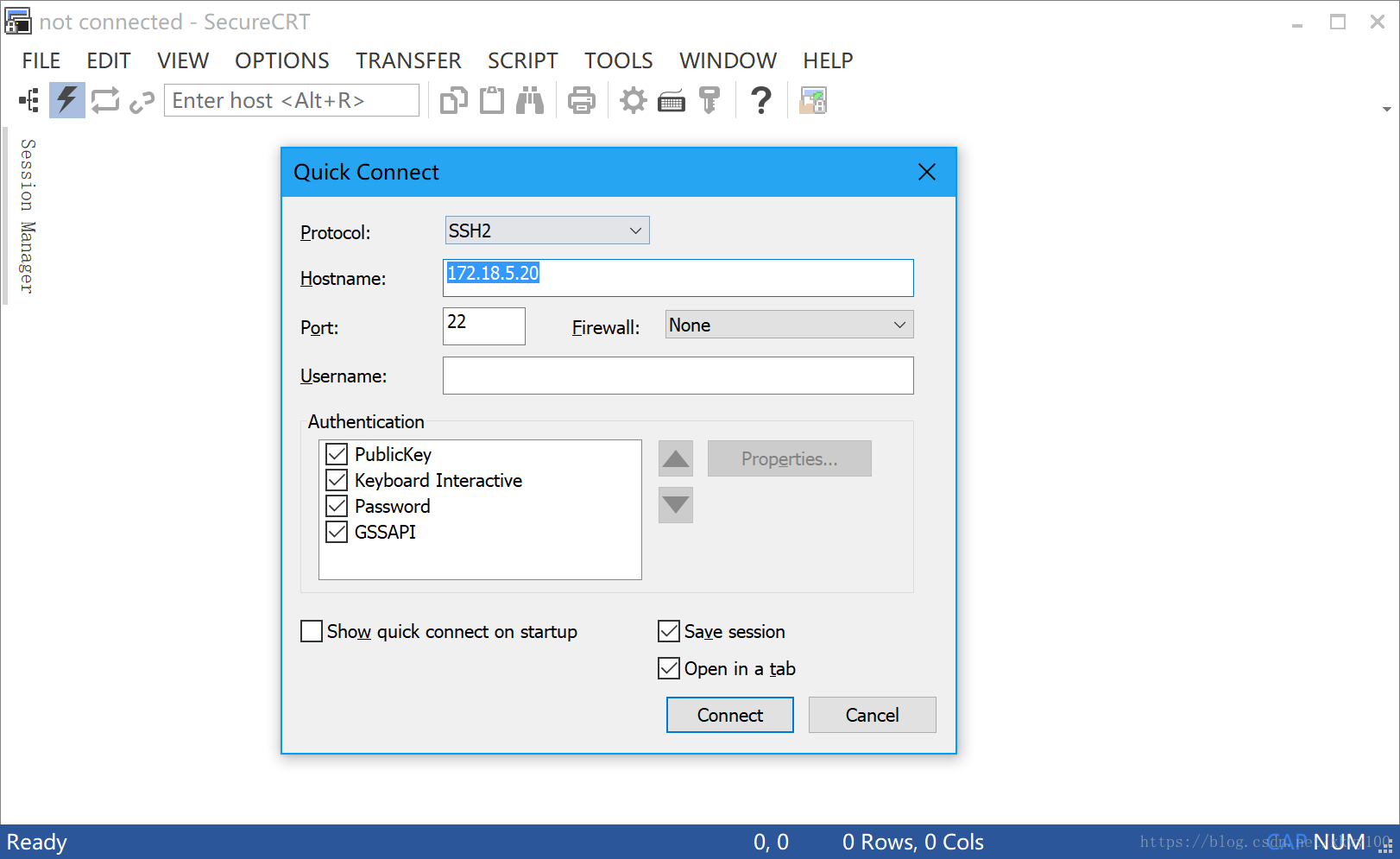The height and width of the screenshot is (859, 1400).
Task: Open the SCRIPT menu
Action: pyautogui.click(x=523, y=60)
